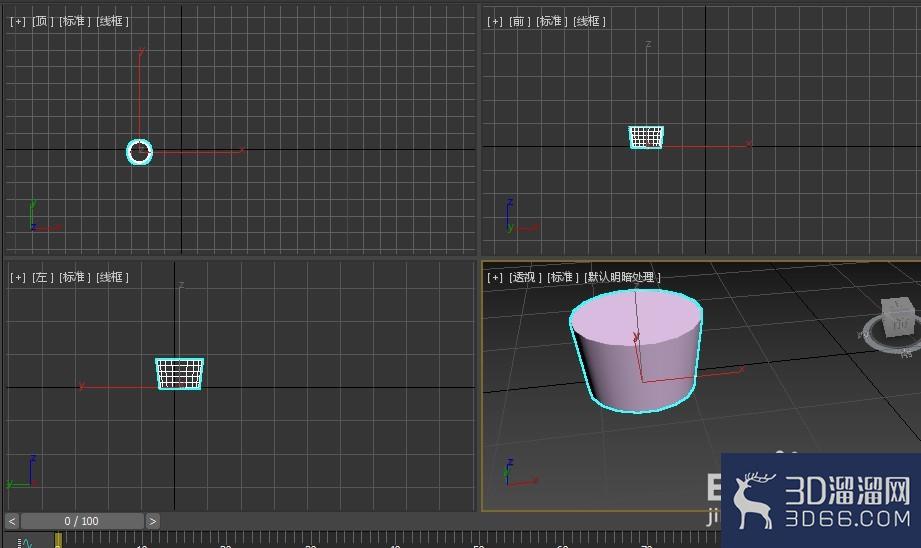
Task: Click the 透视 perspective view label
Action: 525,277
